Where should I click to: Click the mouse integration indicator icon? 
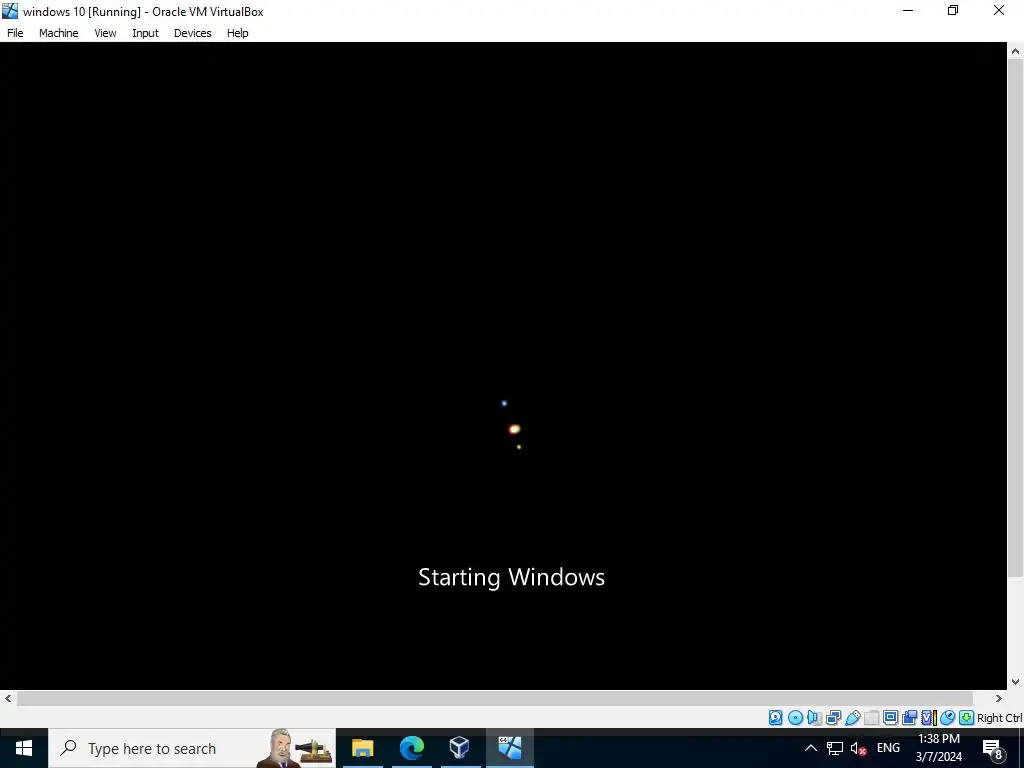tap(948, 718)
